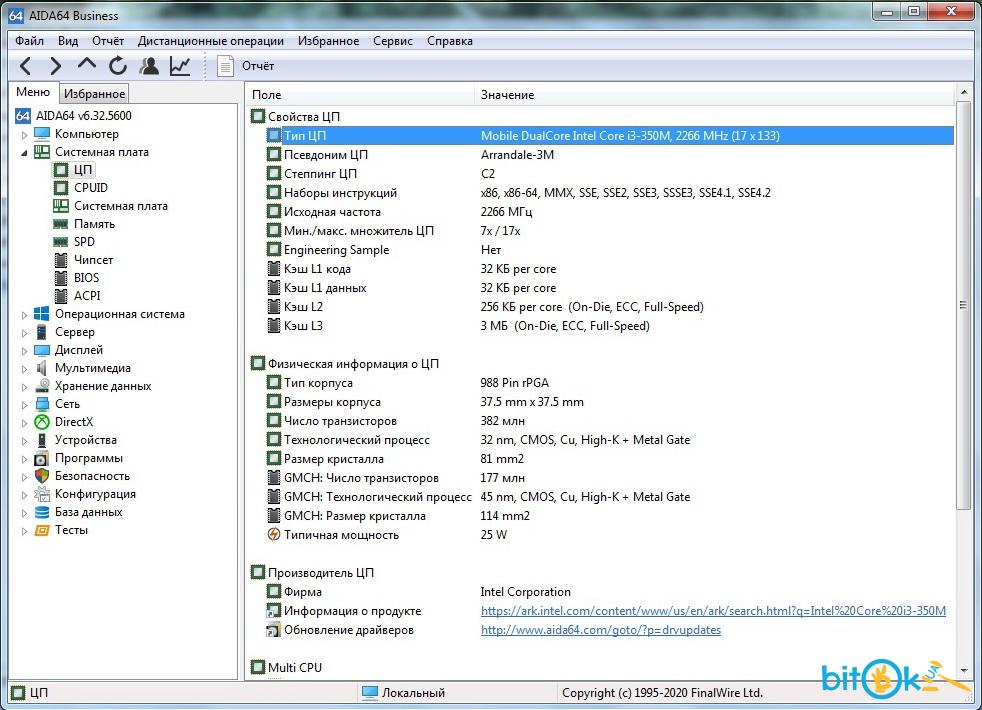The image size is (982, 710).
Task: Collapse the Системная плата tree node
Action: tap(24, 153)
